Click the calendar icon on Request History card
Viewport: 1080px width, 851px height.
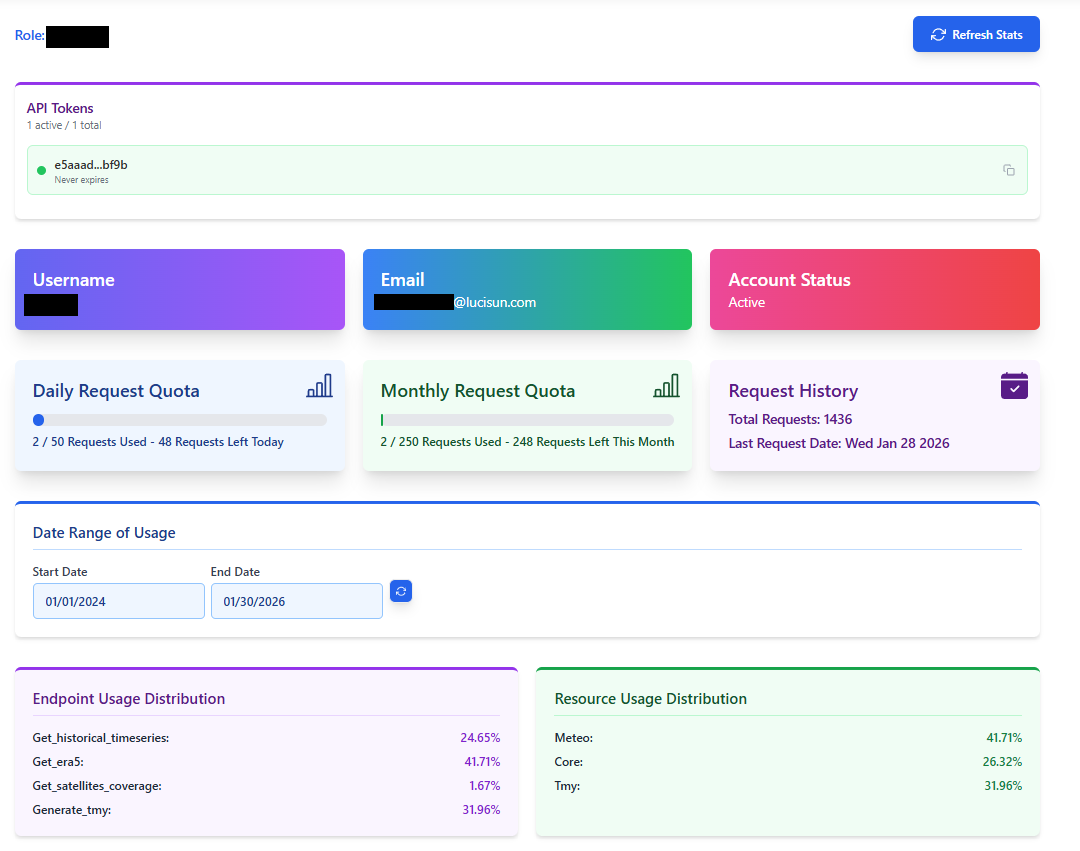(1014, 384)
